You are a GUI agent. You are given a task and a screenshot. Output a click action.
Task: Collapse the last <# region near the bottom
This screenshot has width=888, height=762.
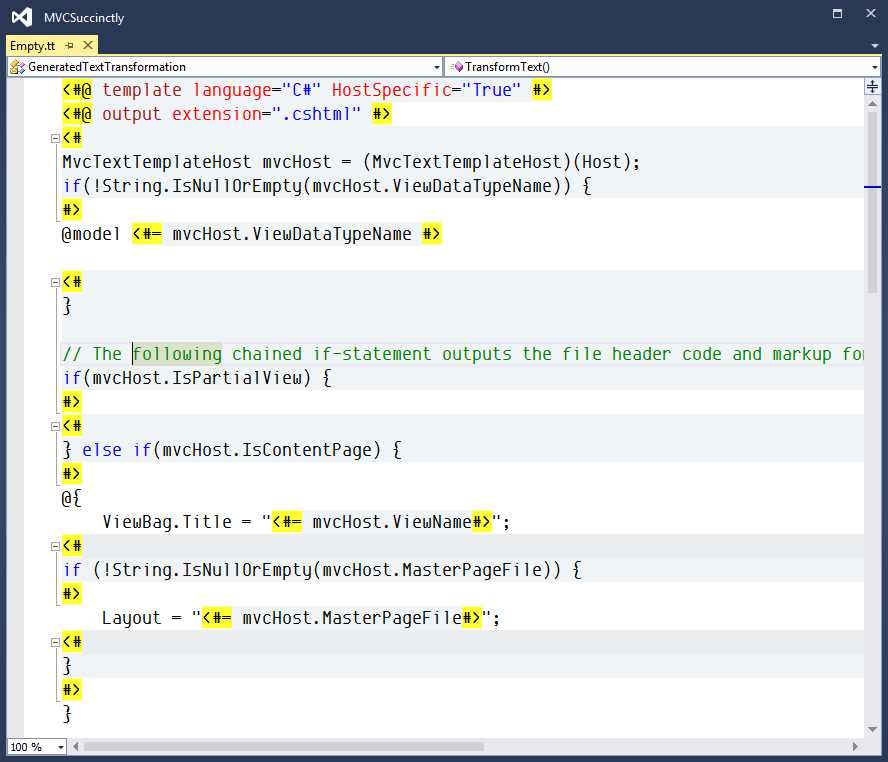[x=57, y=642]
